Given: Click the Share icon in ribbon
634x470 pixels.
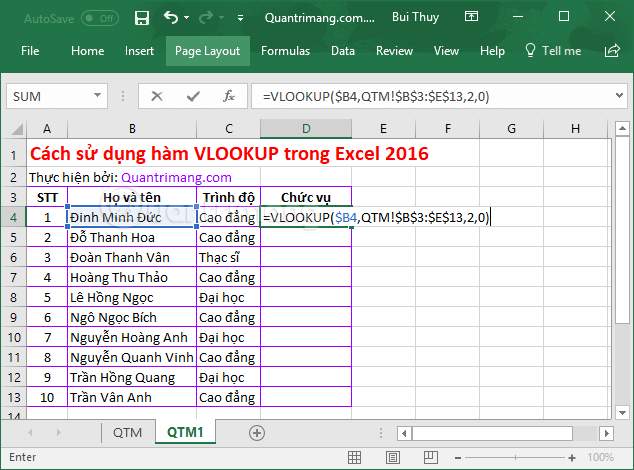Looking at the screenshot, I should coord(612,51).
